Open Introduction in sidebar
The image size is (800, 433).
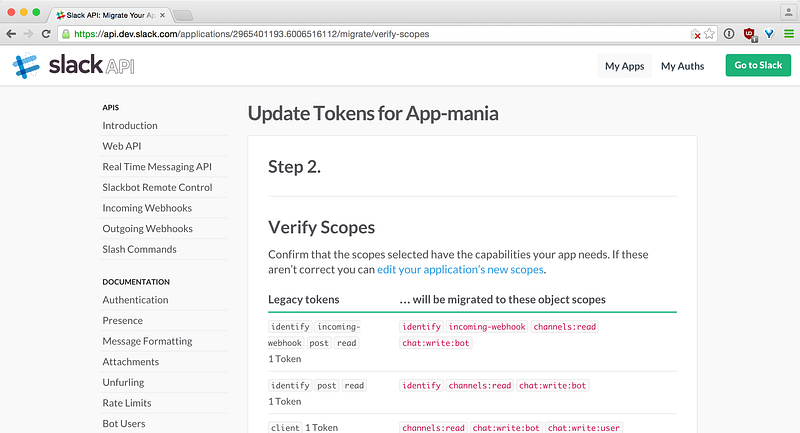pyautogui.click(x=130, y=125)
